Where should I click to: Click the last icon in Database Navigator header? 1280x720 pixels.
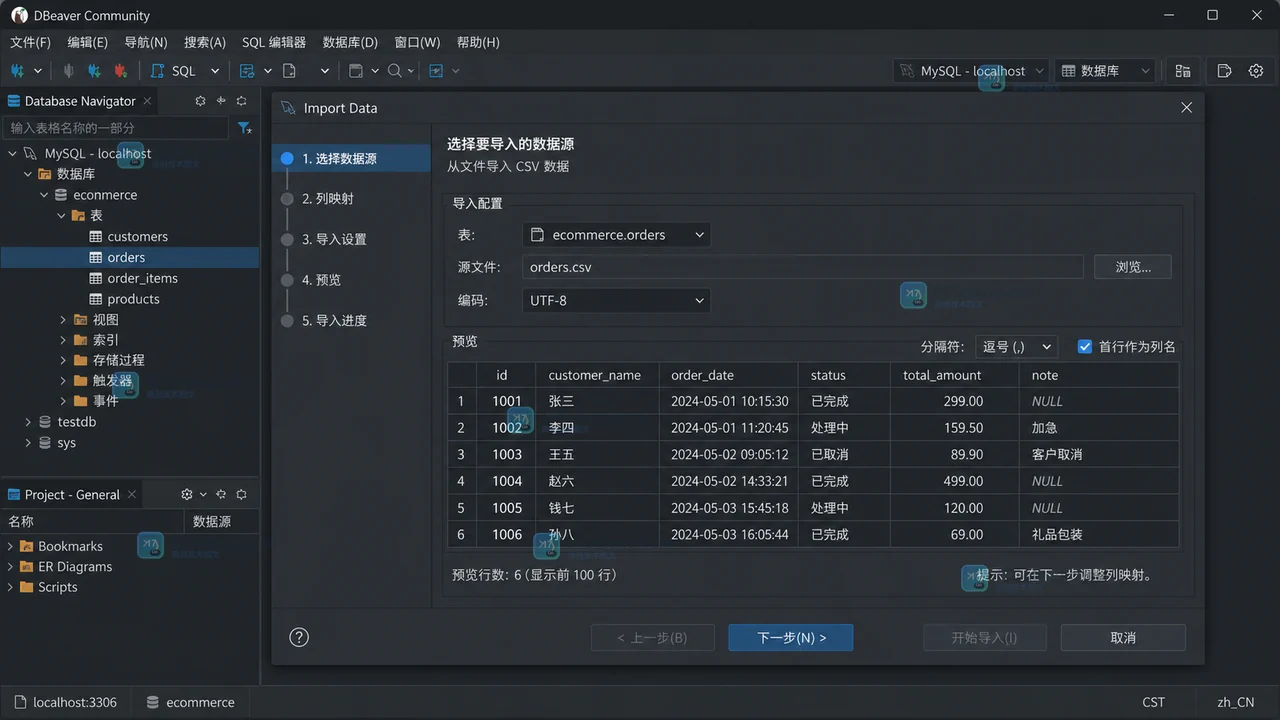point(241,101)
